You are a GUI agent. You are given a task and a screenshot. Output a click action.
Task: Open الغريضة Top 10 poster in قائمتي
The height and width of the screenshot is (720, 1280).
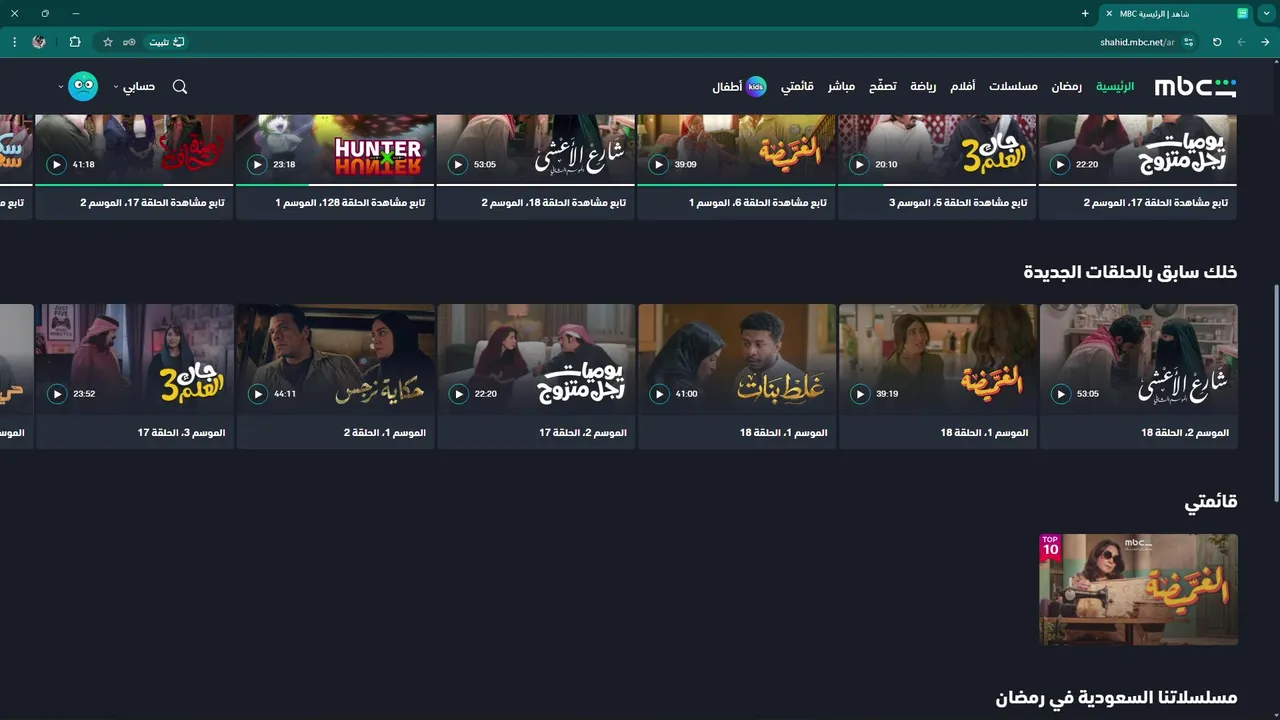click(1139, 589)
